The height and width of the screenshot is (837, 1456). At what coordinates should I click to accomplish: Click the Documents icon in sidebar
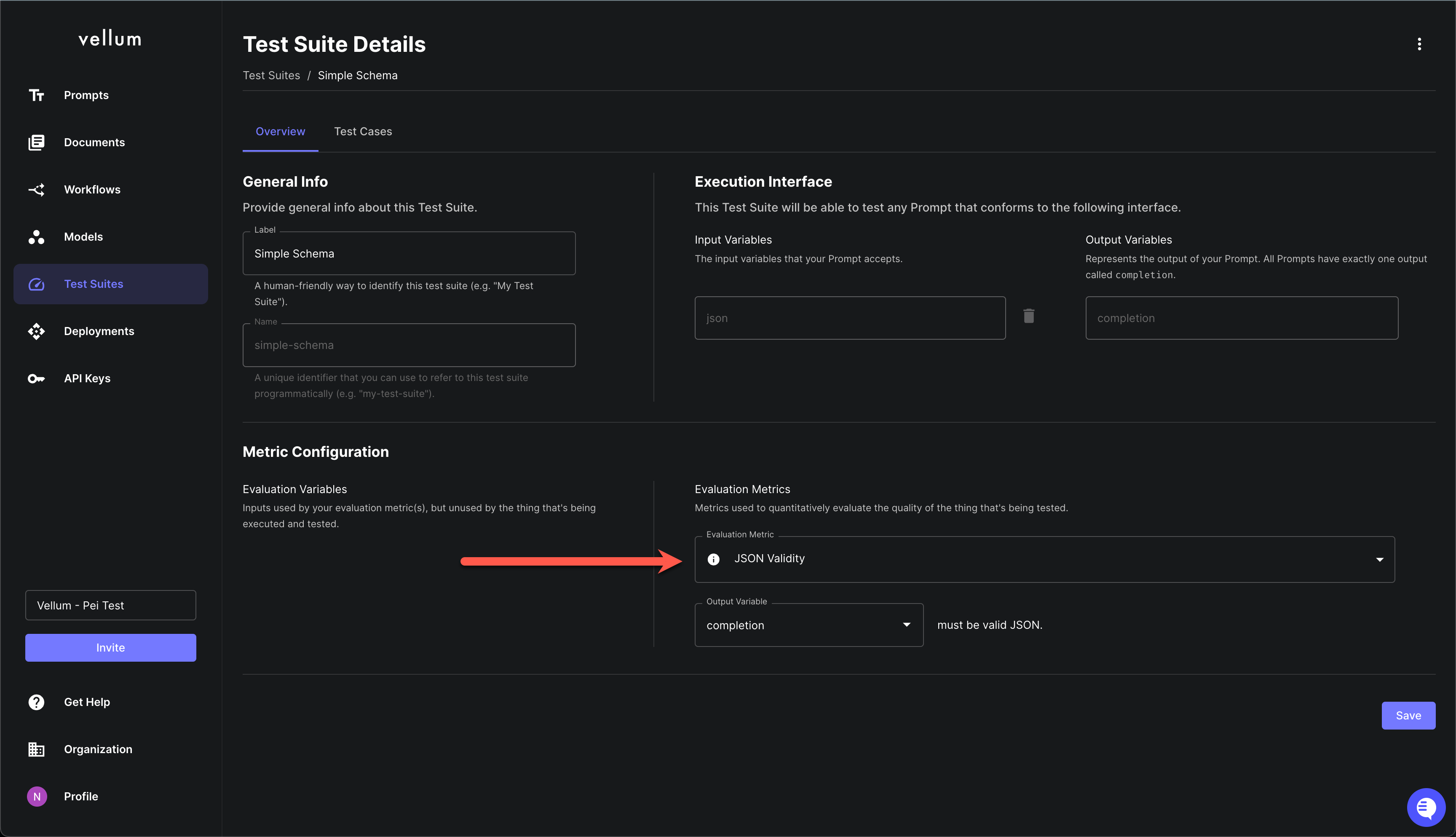(36, 142)
